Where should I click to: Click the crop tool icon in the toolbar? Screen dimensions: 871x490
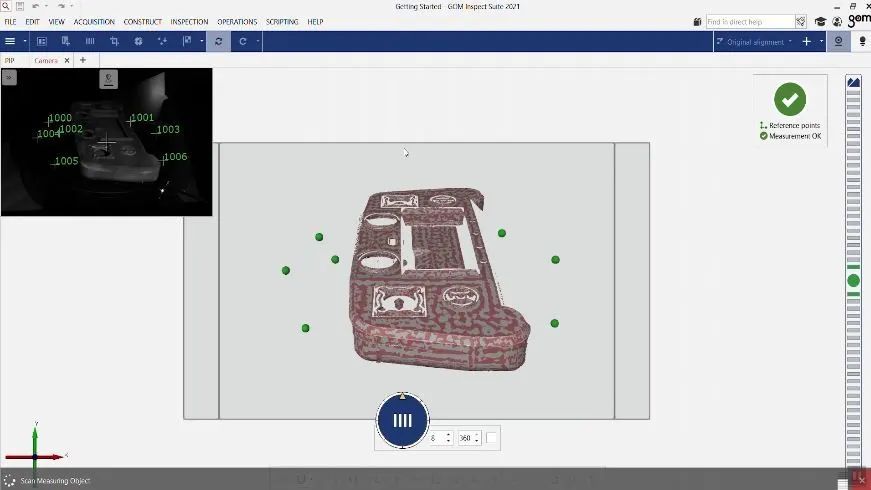(x=114, y=41)
